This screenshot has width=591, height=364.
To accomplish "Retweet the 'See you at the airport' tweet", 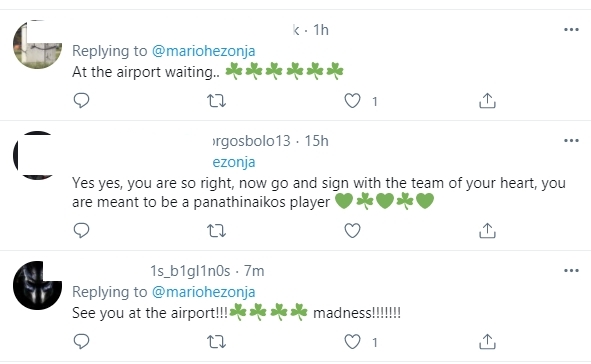I will 216,342.
